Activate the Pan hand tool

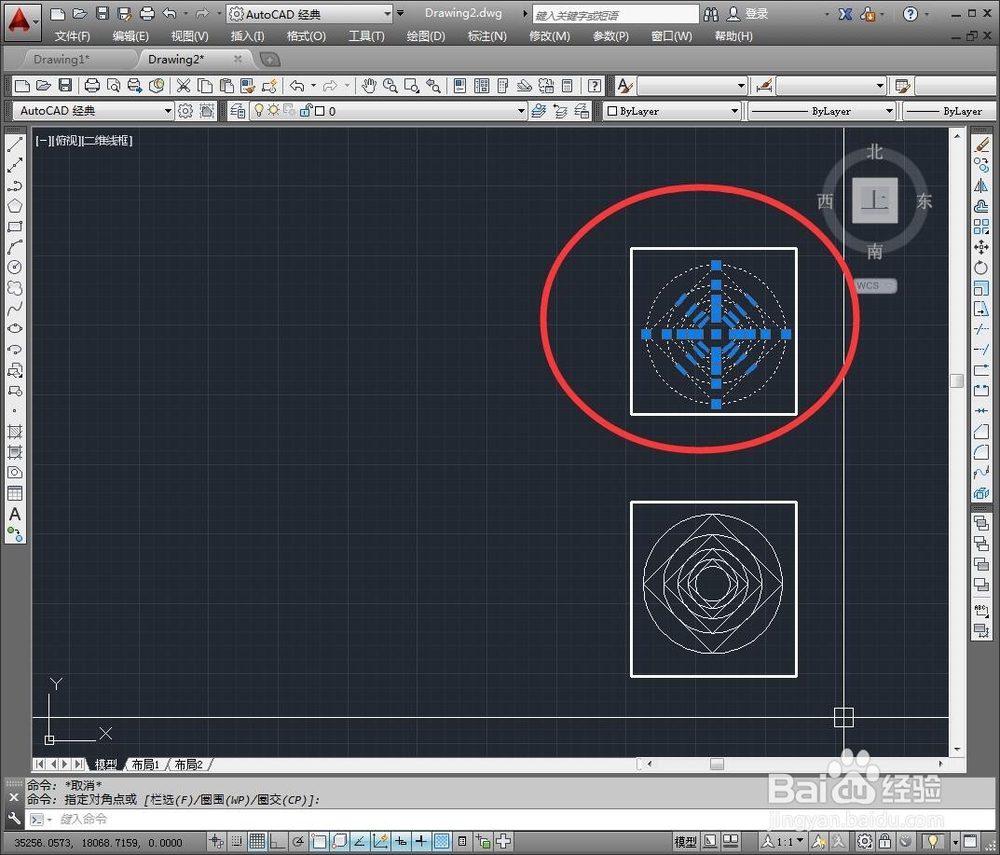click(x=368, y=85)
